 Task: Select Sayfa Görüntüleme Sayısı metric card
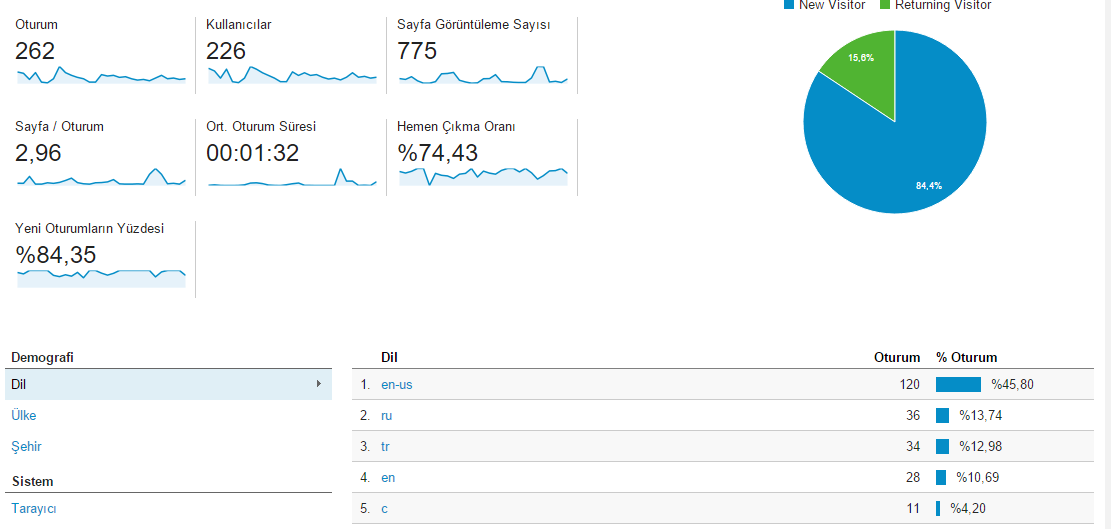click(x=482, y=55)
